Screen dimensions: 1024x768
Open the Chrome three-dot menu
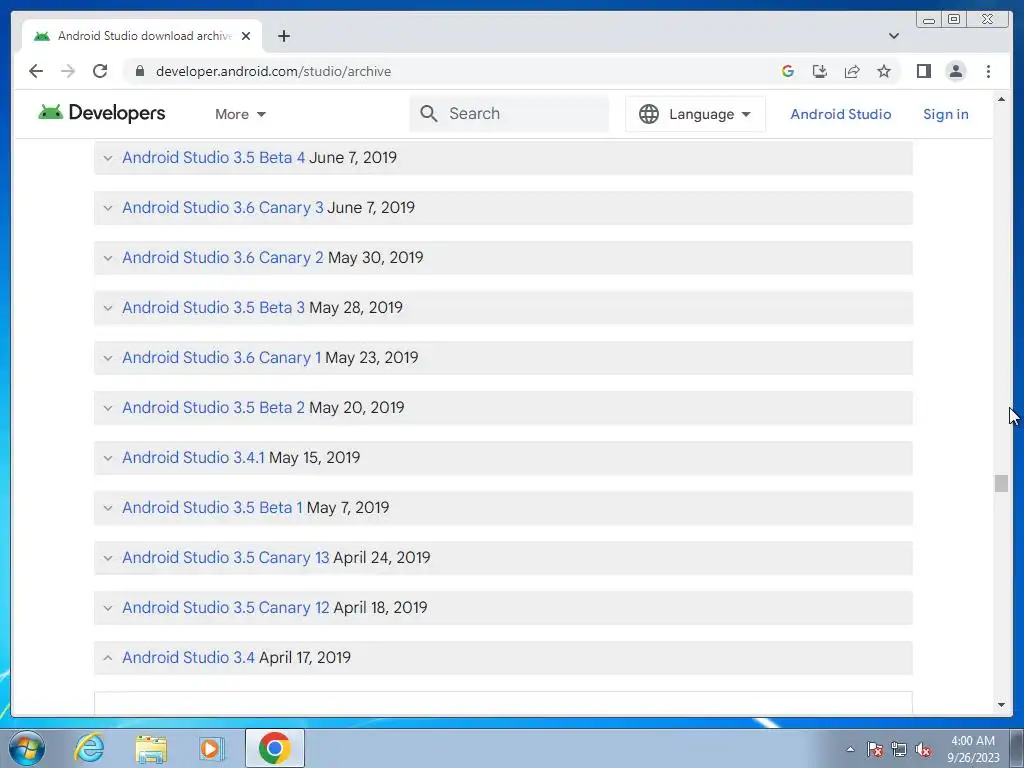pos(988,71)
